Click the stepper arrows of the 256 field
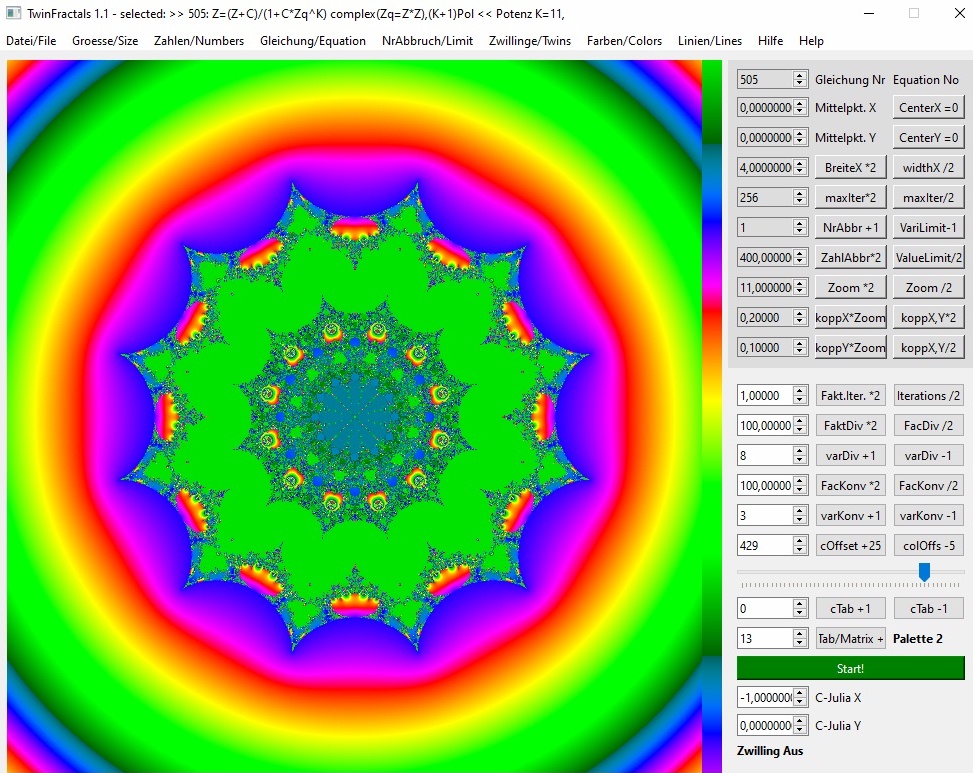The image size is (973, 773). (800, 197)
